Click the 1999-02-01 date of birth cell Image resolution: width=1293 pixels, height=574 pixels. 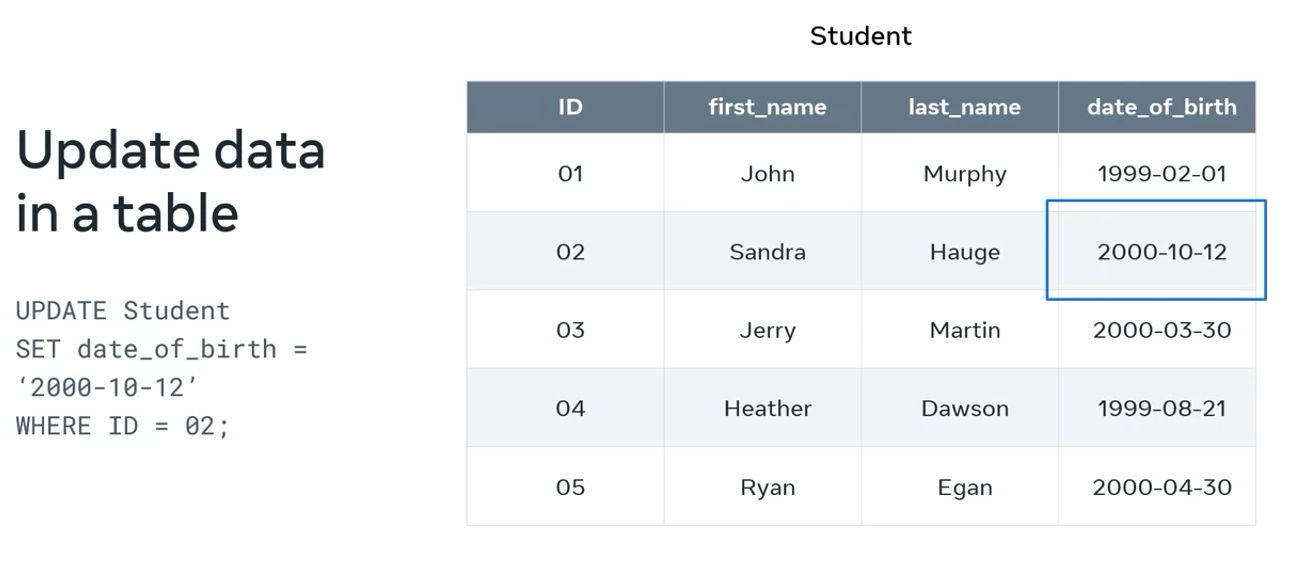pyautogui.click(x=1161, y=174)
